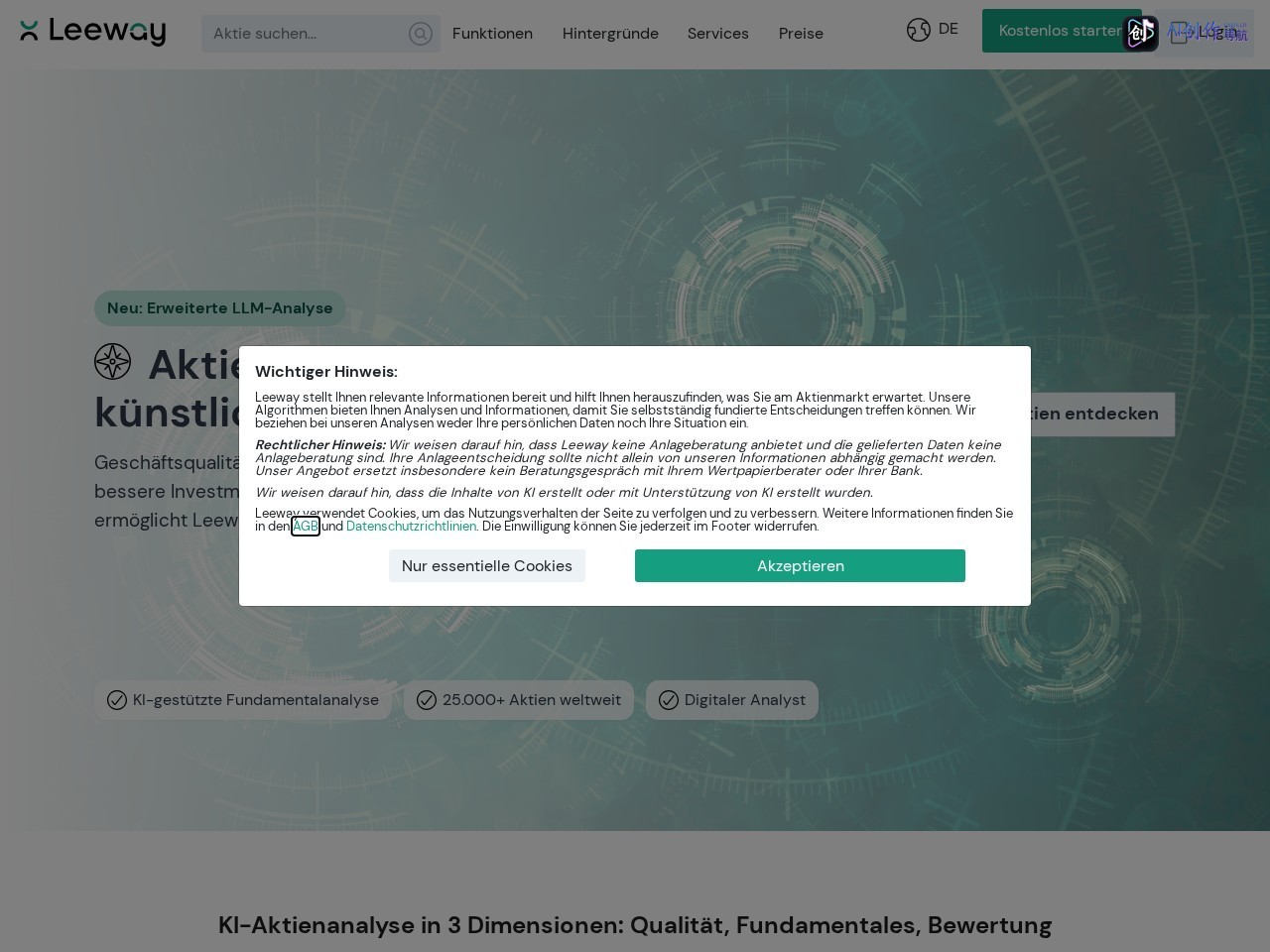
Task: Click the checkmark icon for 25.000+ Aktien weltweit
Action: pos(427,700)
